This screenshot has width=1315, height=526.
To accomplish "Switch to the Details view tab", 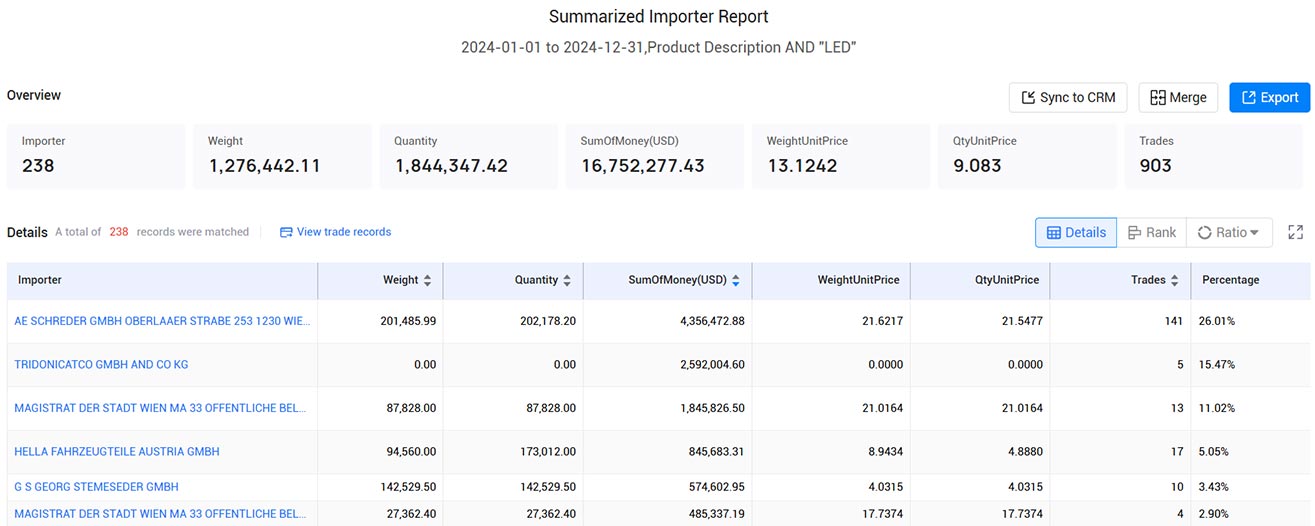I will coord(1076,232).
